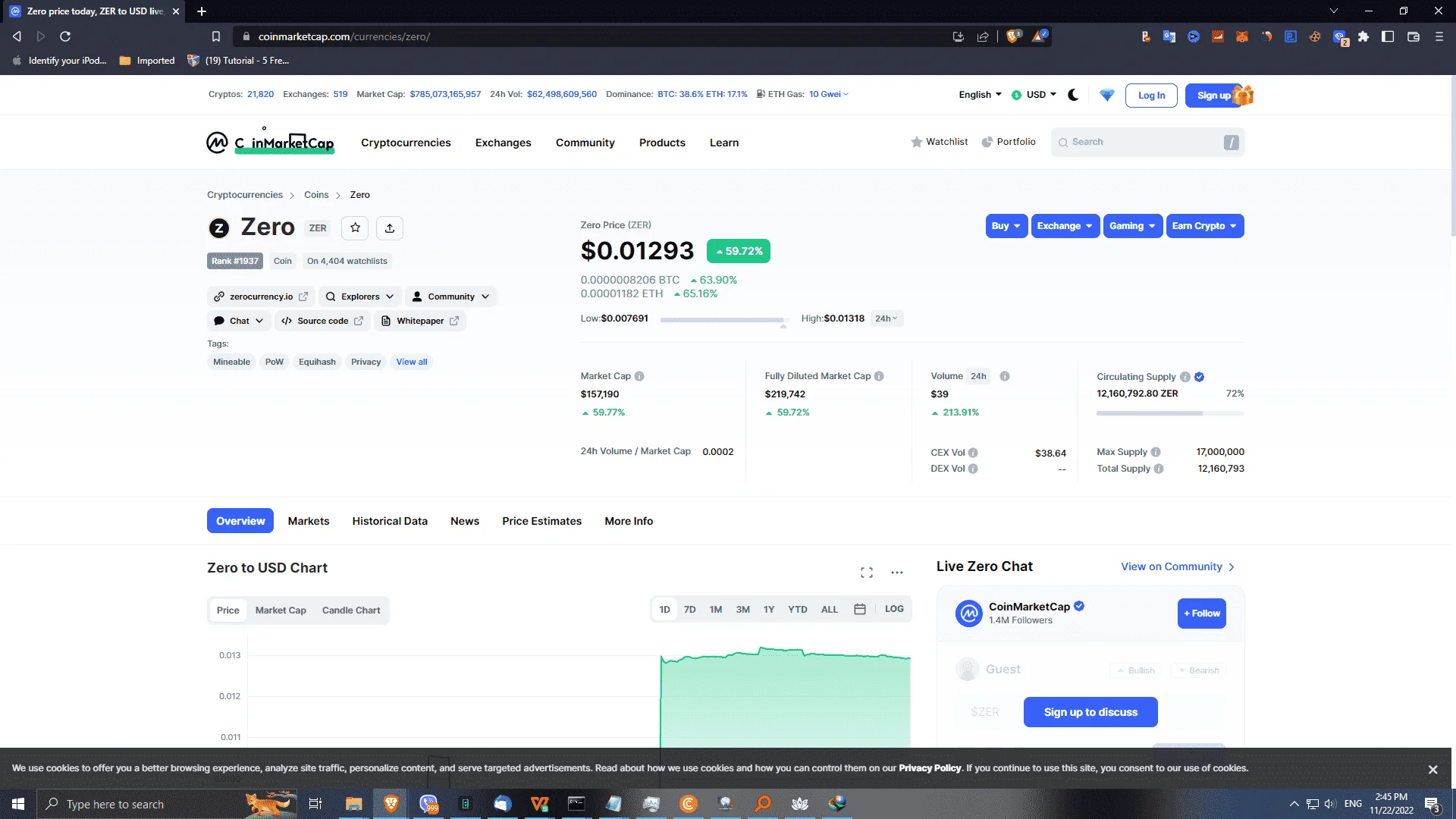This screenshot has height=819, width=1456.
Task: Click Sign up to discuss button
Action: pyautogui.click(x=1090, y=712)
